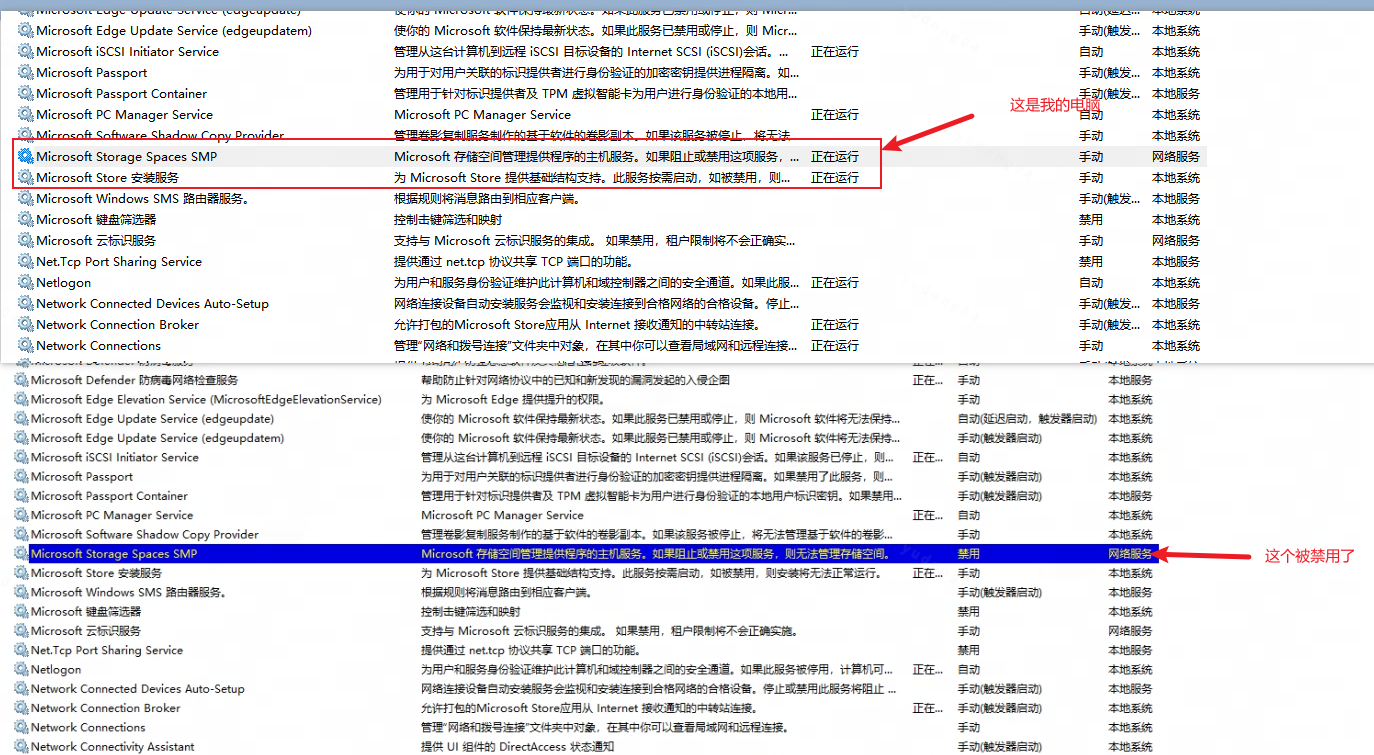Select Microsoft iSCSI Initiator Service icon in overlaid list
Viewport: 1374px width, 755px height.
point(26,51)
